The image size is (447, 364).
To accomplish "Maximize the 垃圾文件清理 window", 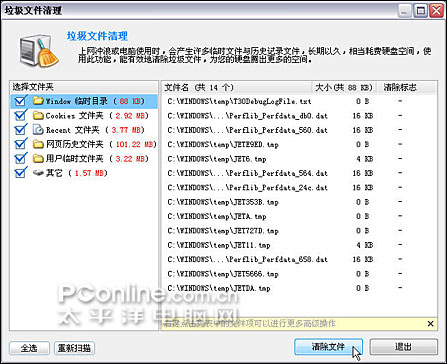I will (420, 11).
